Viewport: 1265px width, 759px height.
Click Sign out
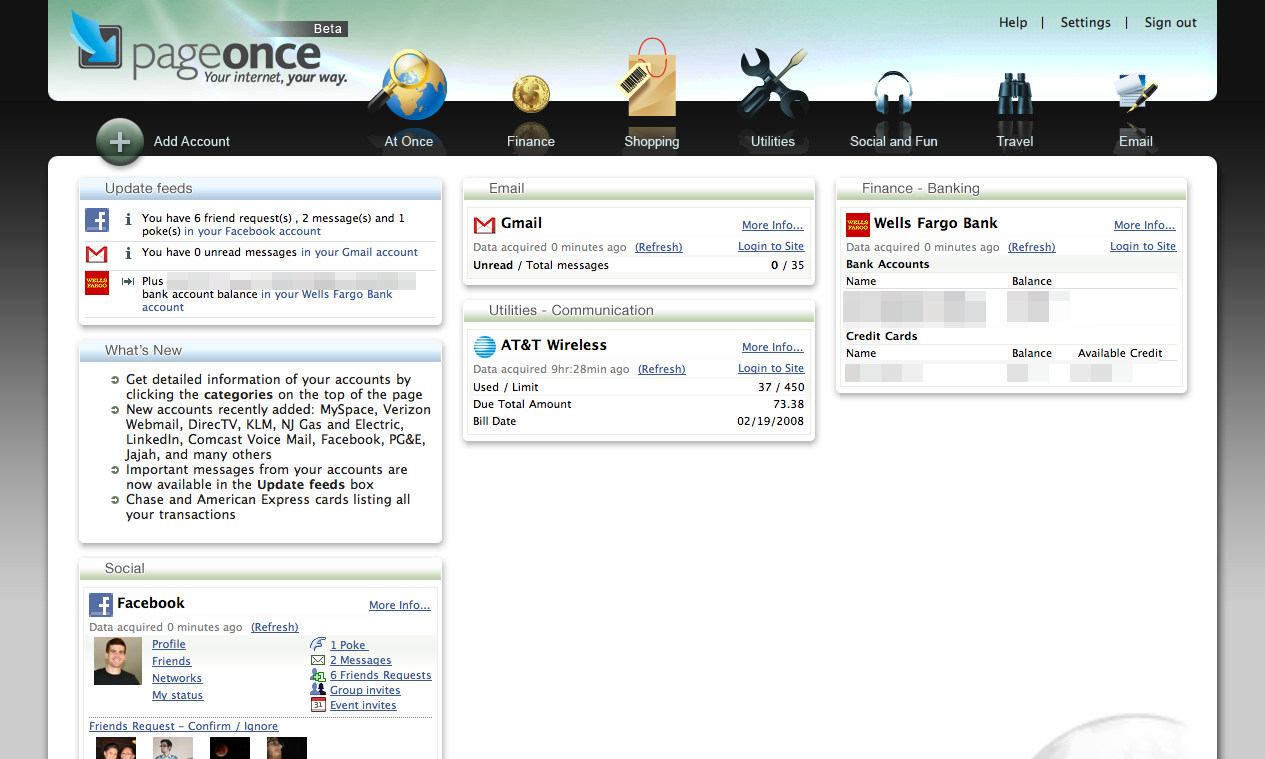pyautogui.click(x=1171, y=22)
